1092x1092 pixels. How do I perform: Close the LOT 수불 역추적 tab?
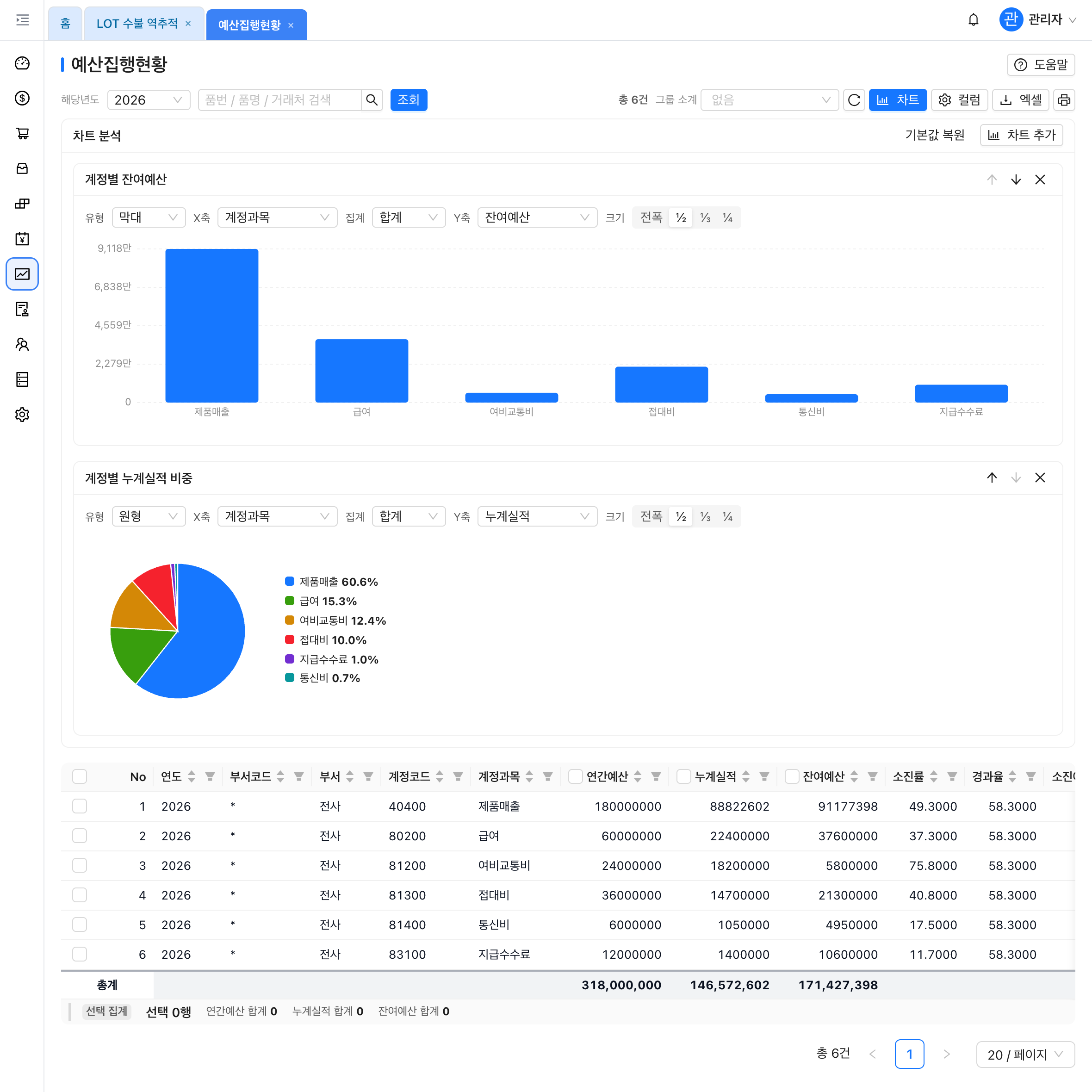[x=188, y=24]
